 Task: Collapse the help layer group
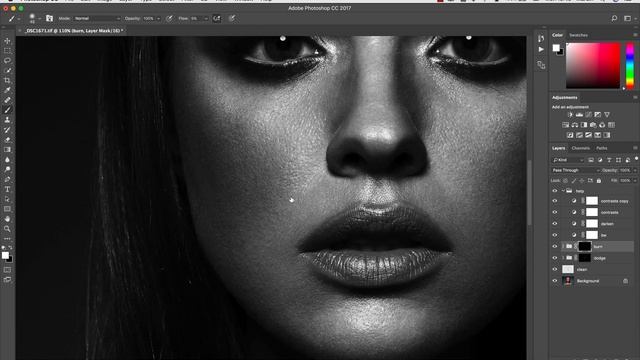(563, 191)
